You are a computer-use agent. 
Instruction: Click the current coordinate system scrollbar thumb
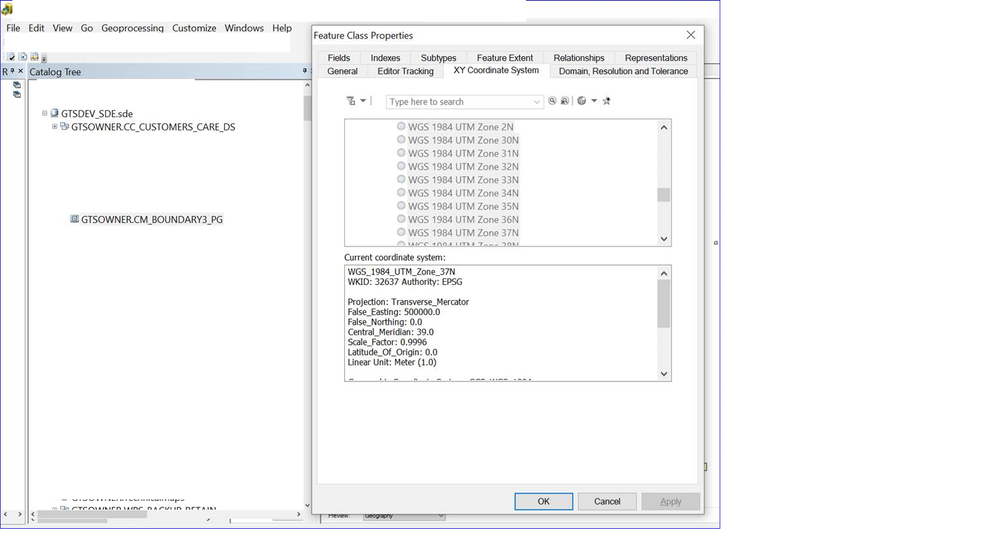point(663,304)
